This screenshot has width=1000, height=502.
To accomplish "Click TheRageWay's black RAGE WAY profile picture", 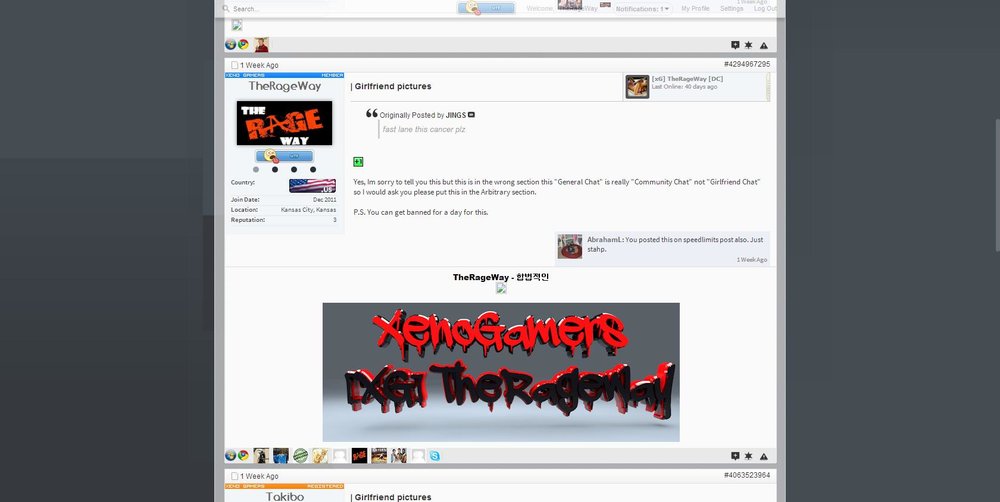I will (x=284, y=122).
